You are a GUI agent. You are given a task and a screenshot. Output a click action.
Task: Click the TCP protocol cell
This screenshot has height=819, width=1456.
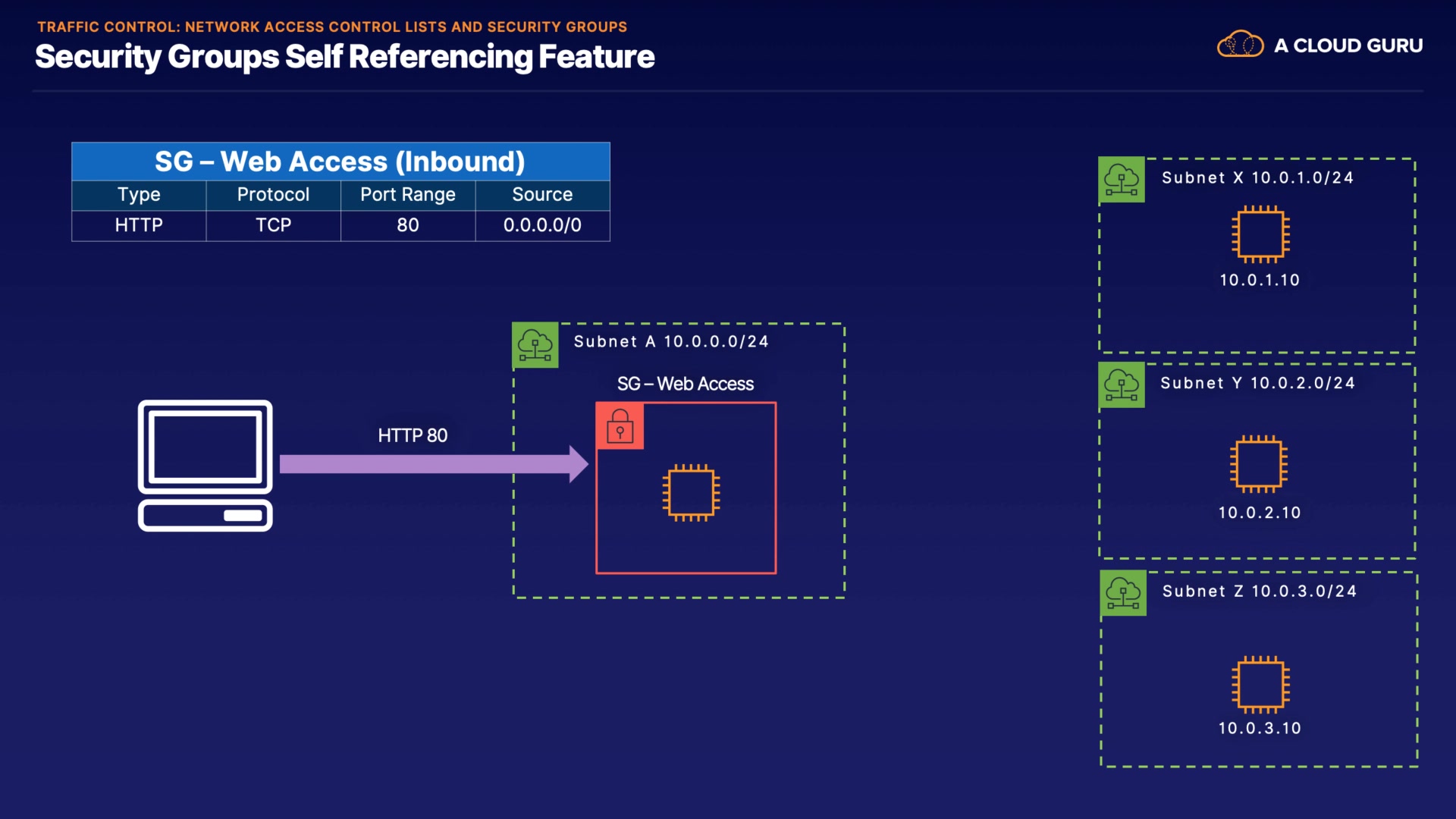pyautogui.click(x=273, y=225)
